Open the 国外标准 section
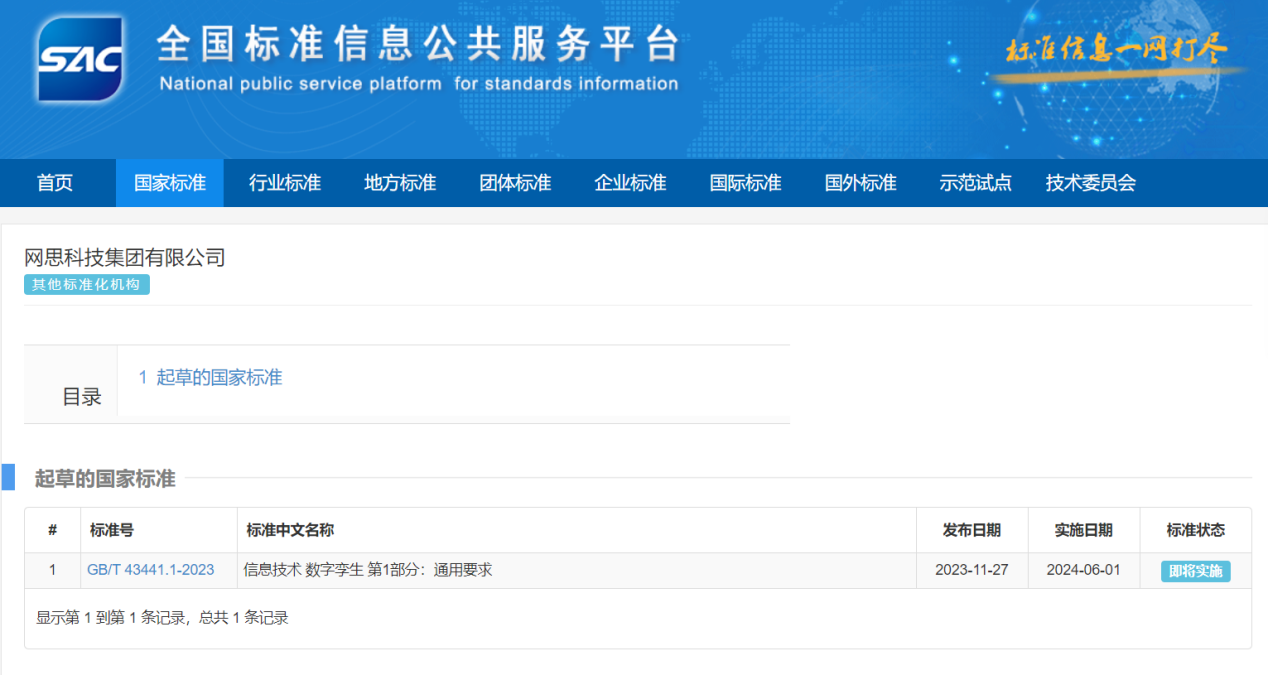Screen dimensions: 1268x675 tap(860, 182)
